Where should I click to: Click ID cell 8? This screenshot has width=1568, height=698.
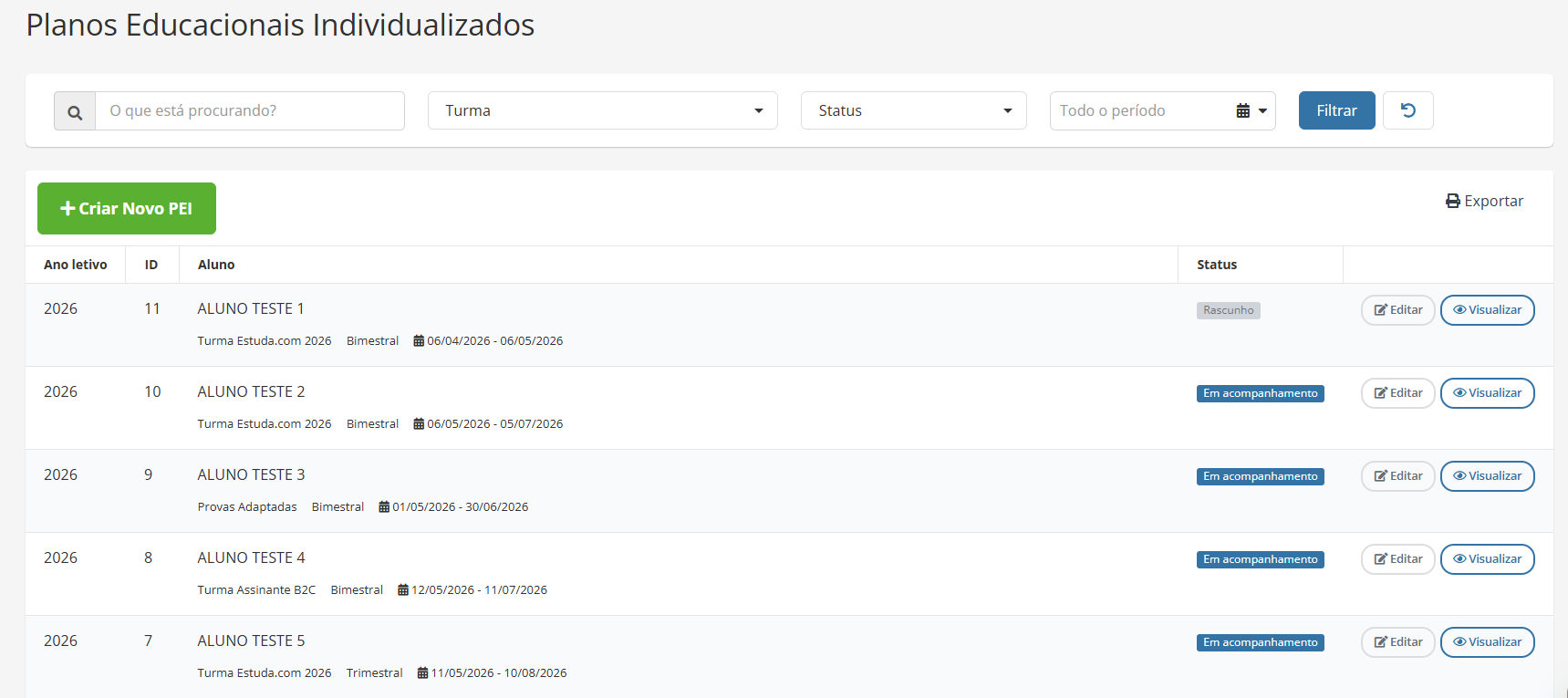click(x=148, y=557)
